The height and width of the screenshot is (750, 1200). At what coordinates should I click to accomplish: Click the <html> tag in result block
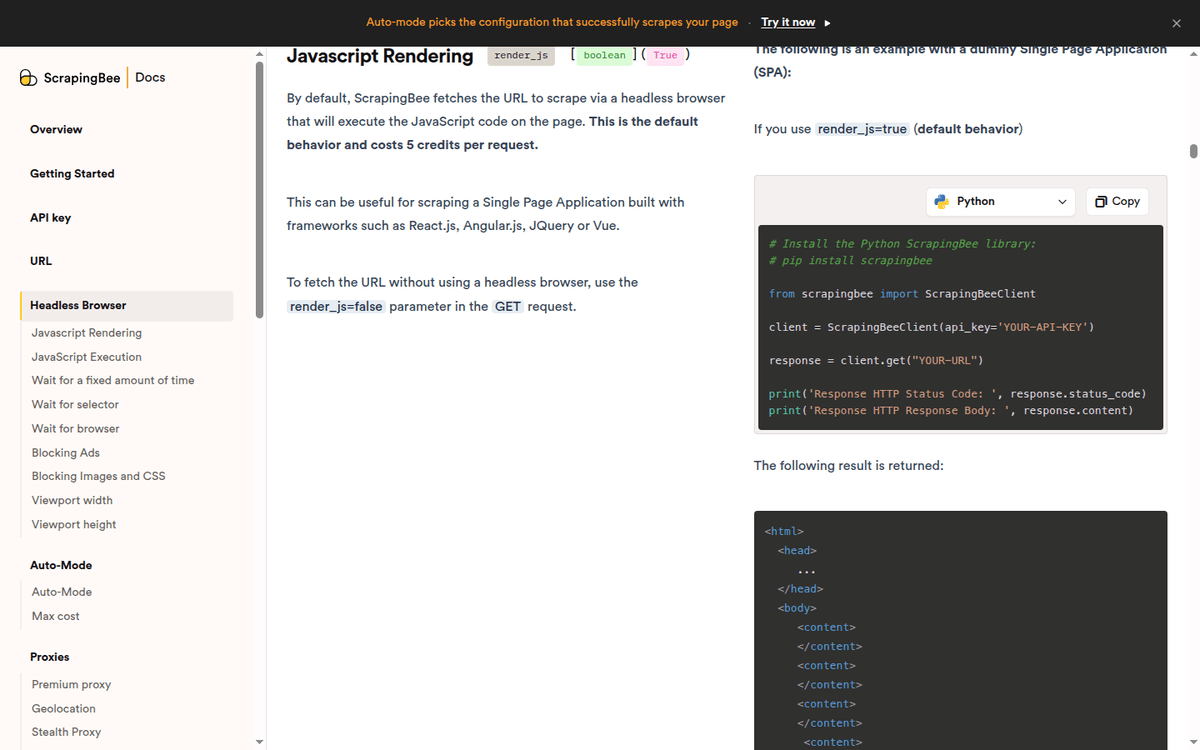(784, 531)
